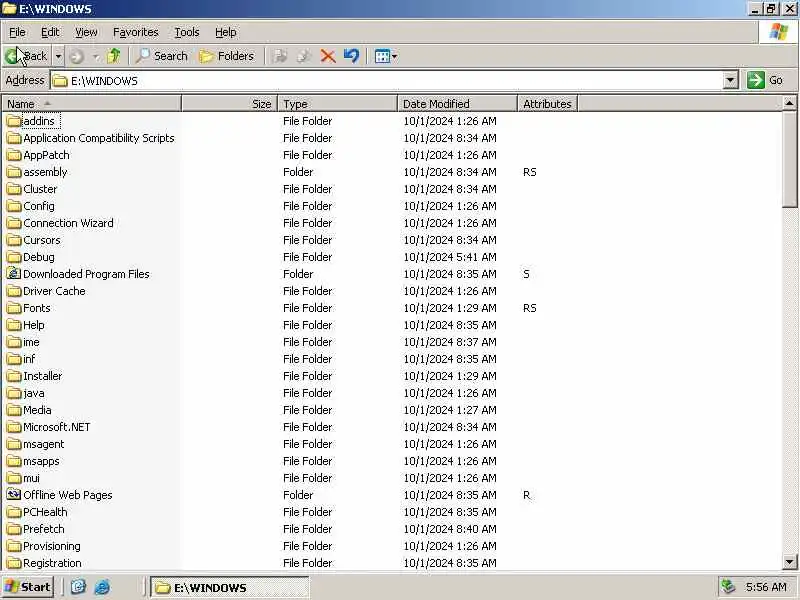Click the vertical scrollbar thumb
This screenshot has width=800, height=600.
pos(789,159)
